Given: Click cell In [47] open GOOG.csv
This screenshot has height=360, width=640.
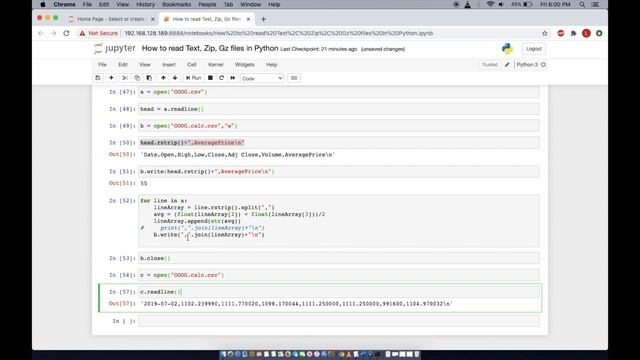Looking at the screenshot, I should [x=339, y=92].
